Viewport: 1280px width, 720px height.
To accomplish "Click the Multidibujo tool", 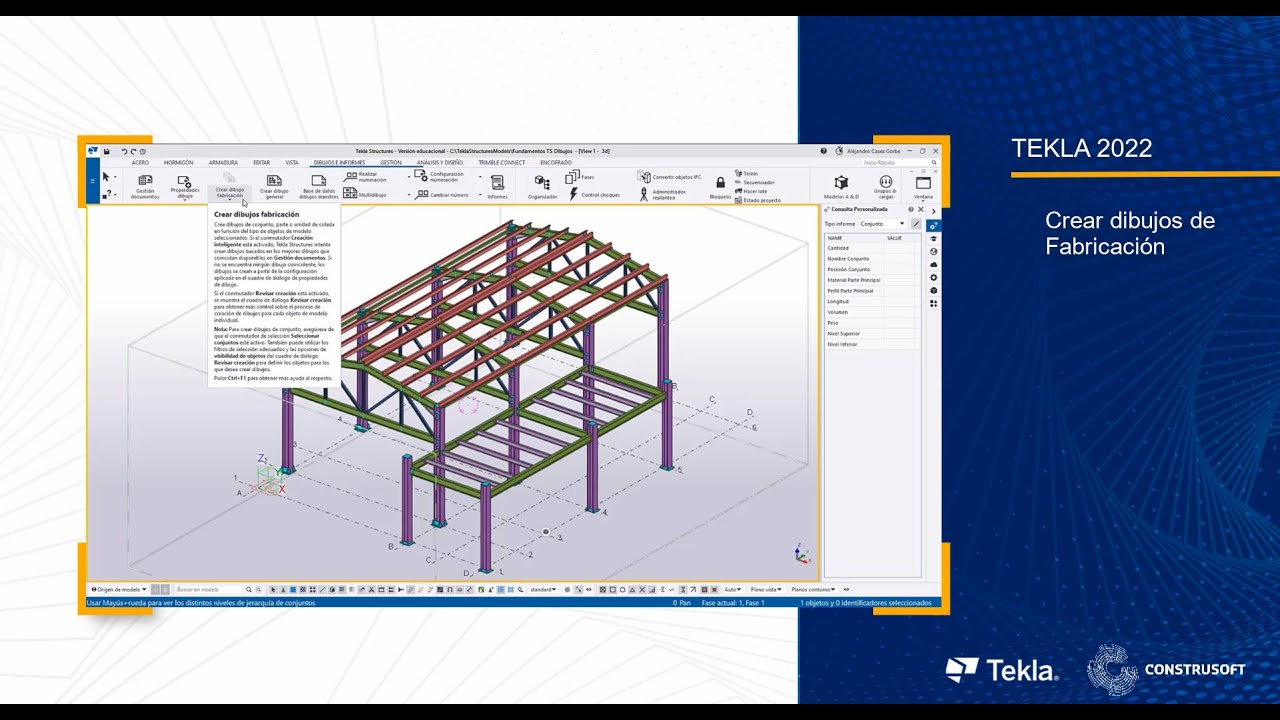I will [x=364, y=195].
